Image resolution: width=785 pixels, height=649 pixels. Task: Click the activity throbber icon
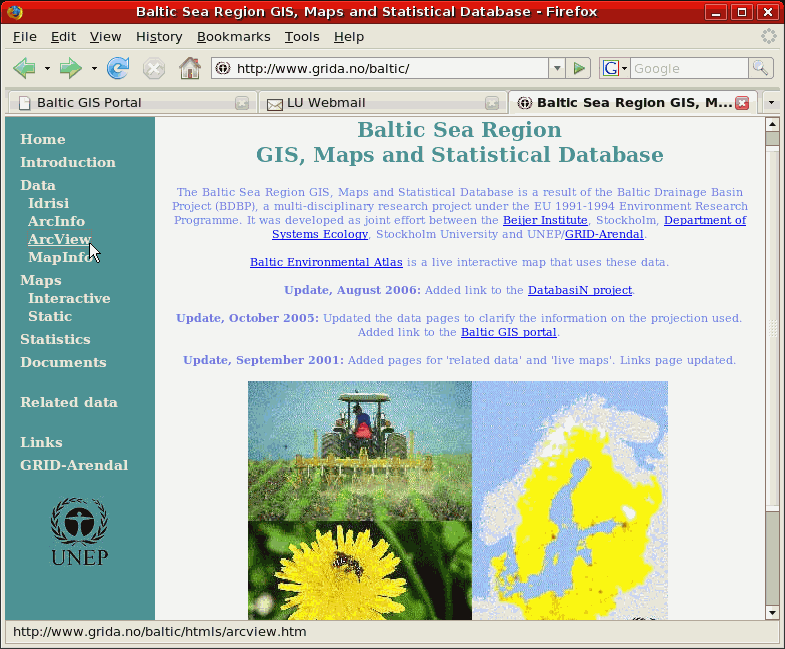point(768,37)
